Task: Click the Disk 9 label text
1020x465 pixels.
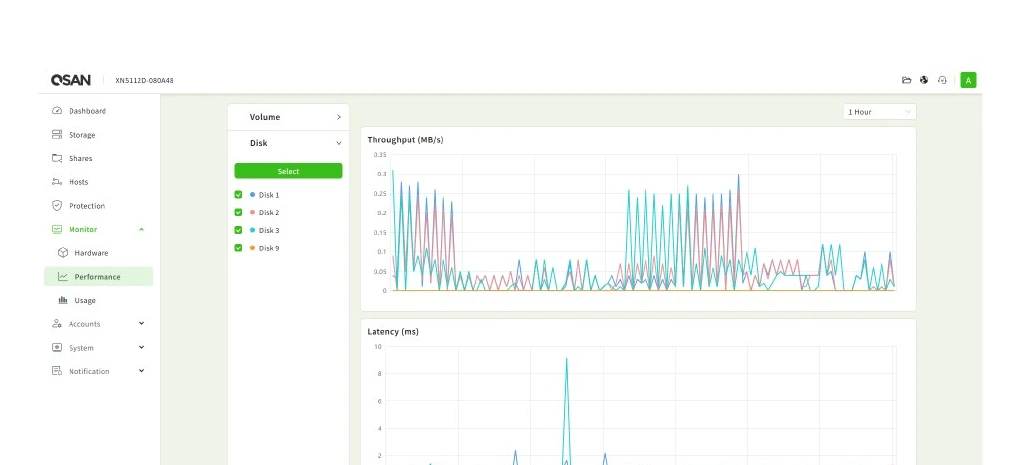Action: click(x=269, y=248)
